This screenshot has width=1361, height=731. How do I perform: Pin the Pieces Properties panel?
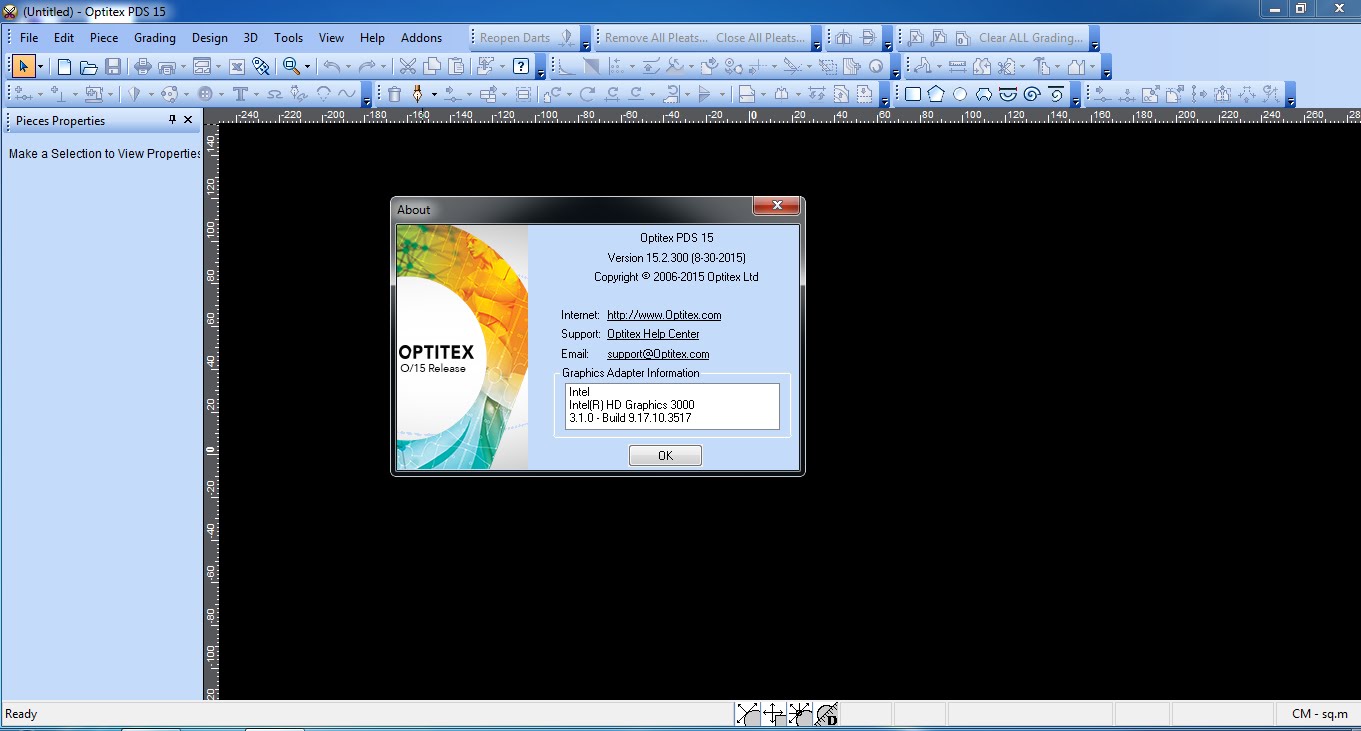coord(172,120)
